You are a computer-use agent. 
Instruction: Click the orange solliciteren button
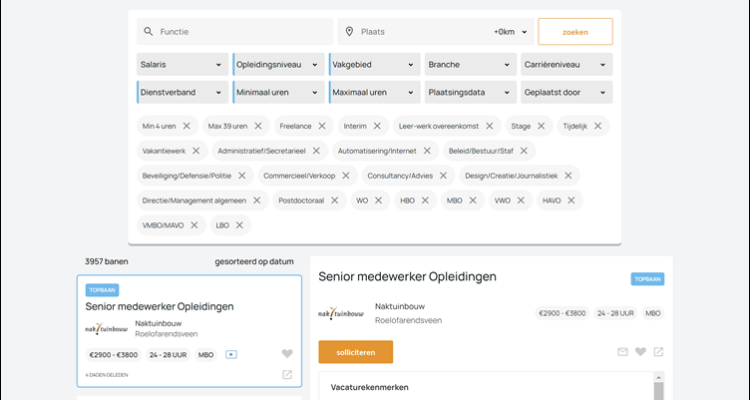pos(355,352)
